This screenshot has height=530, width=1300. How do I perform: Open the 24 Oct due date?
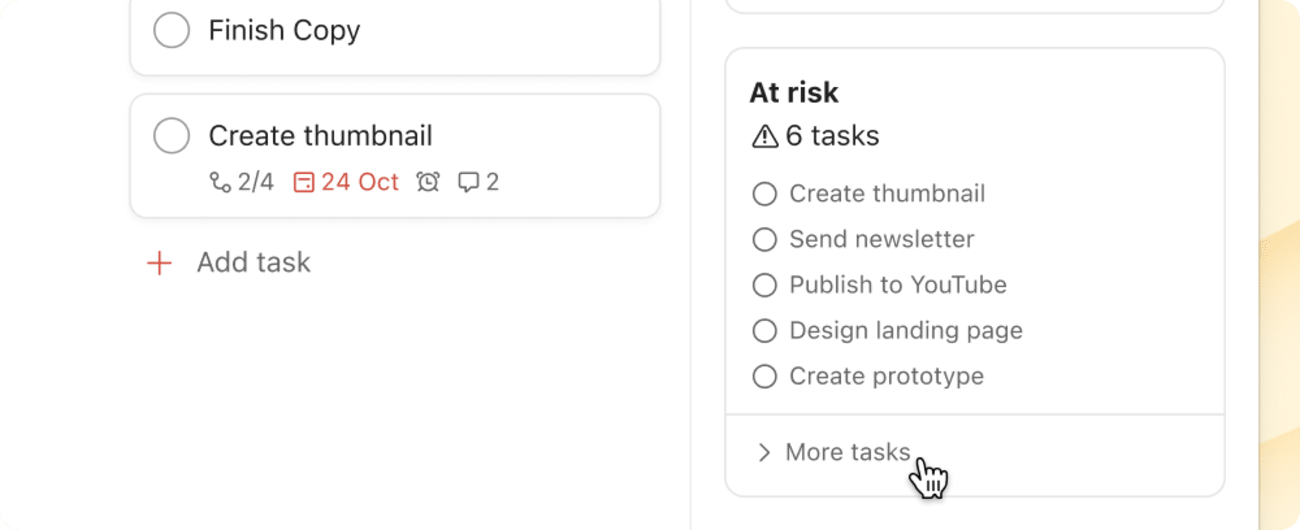click(359, 182)
